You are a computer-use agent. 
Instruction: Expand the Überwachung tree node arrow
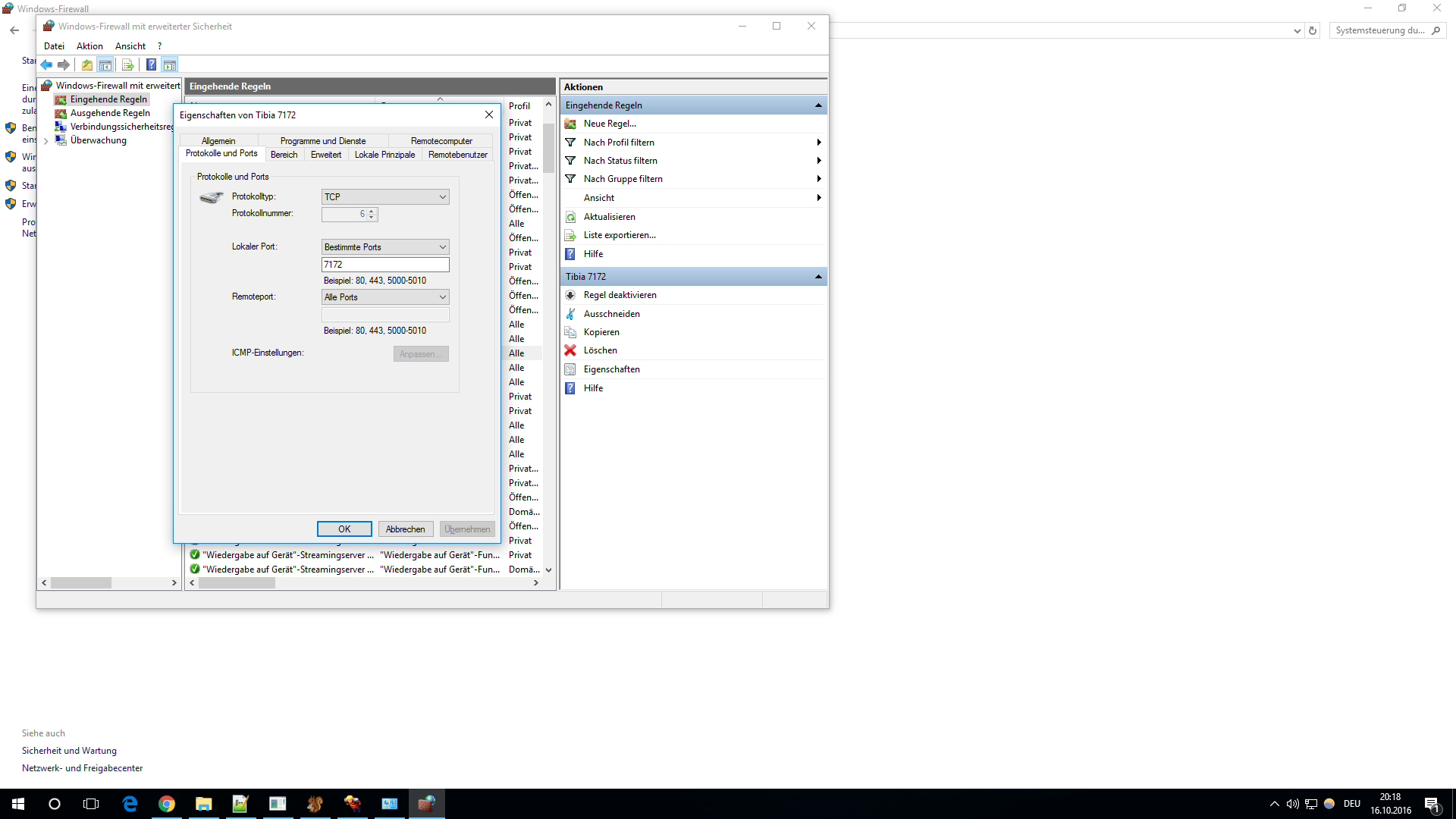pyautogui.click(x=46, y=141)
